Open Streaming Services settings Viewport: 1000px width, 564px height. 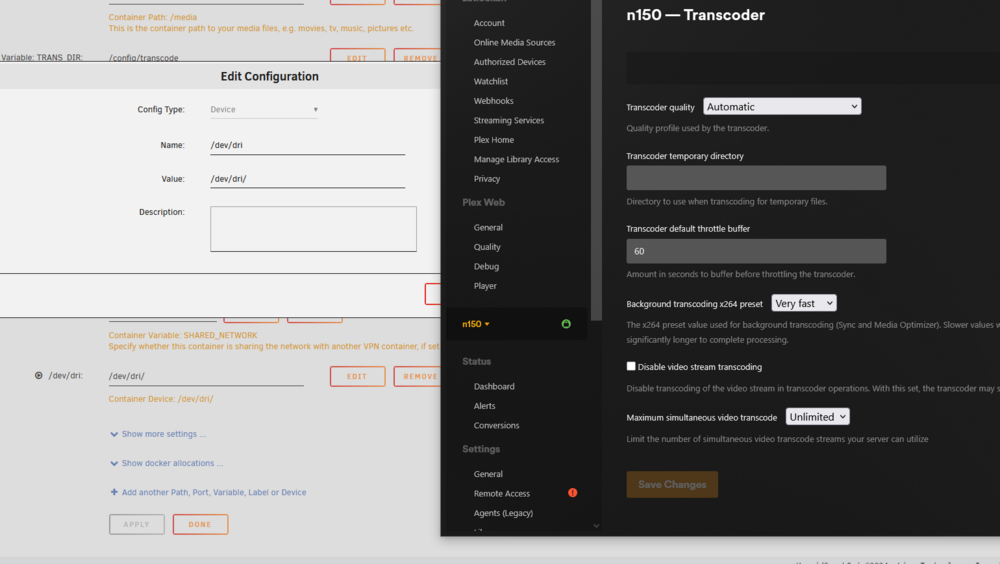(508, 121)
